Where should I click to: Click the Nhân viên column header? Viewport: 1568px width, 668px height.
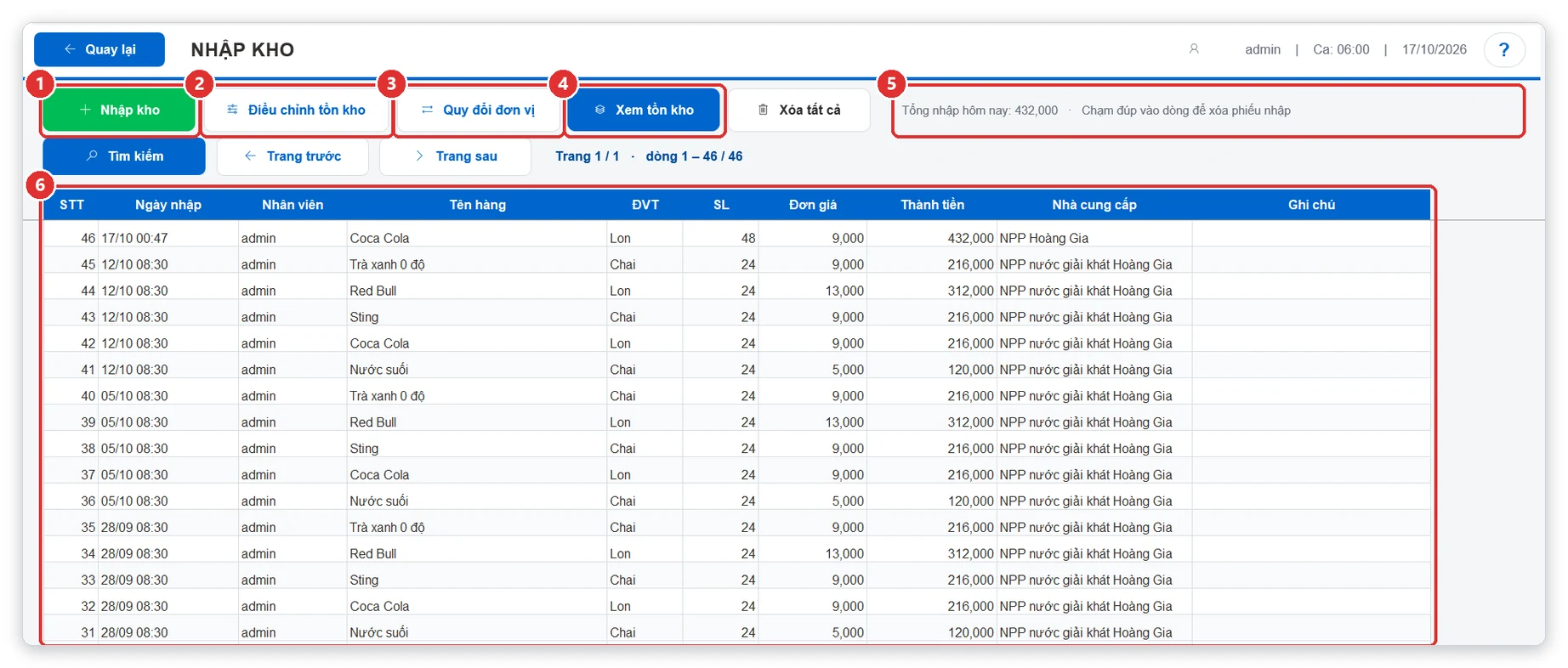click(x=293, y=205)
